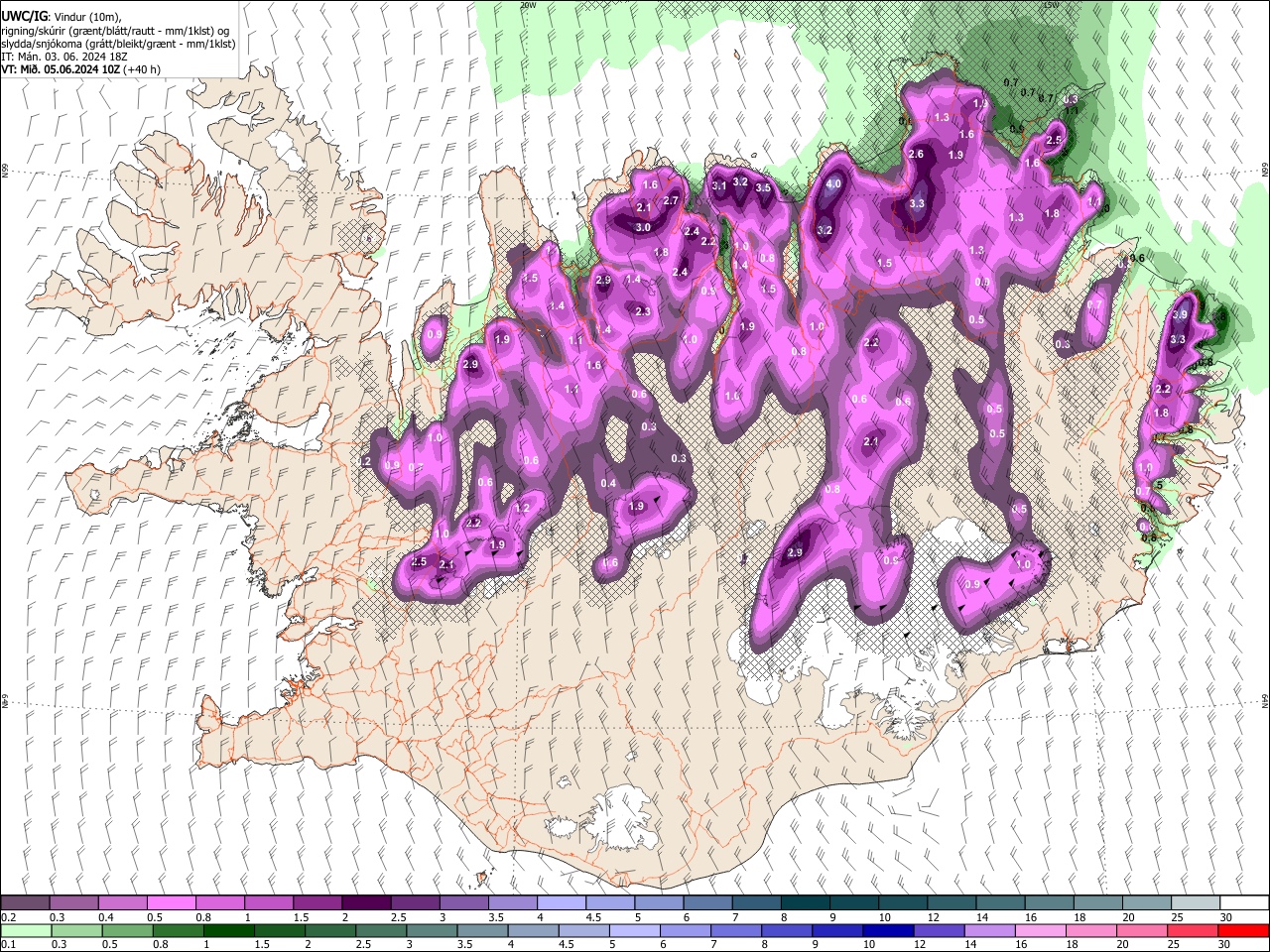The image size is (1270, 952).
Task: Click the '0.1' label of the rain scale
Action: tap(8, 944)
